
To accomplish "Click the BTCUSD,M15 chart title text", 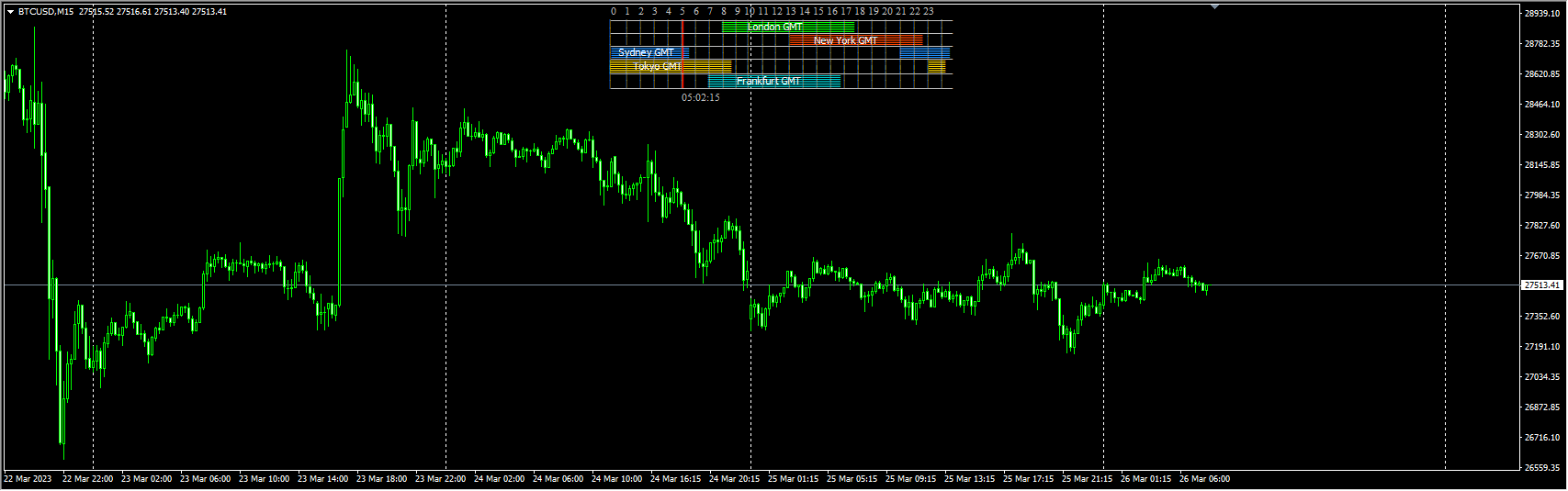I will pos(46,12).
